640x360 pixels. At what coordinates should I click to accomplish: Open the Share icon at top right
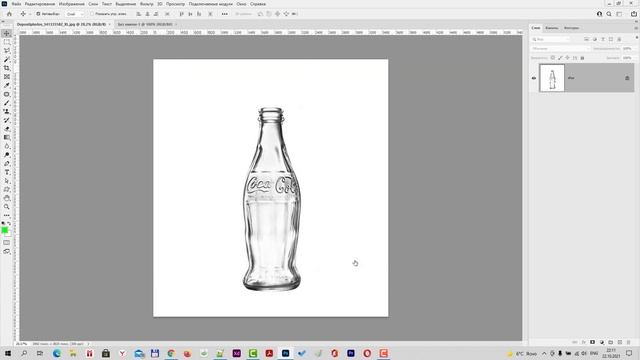pyautogui.click(x=634, y=14)
